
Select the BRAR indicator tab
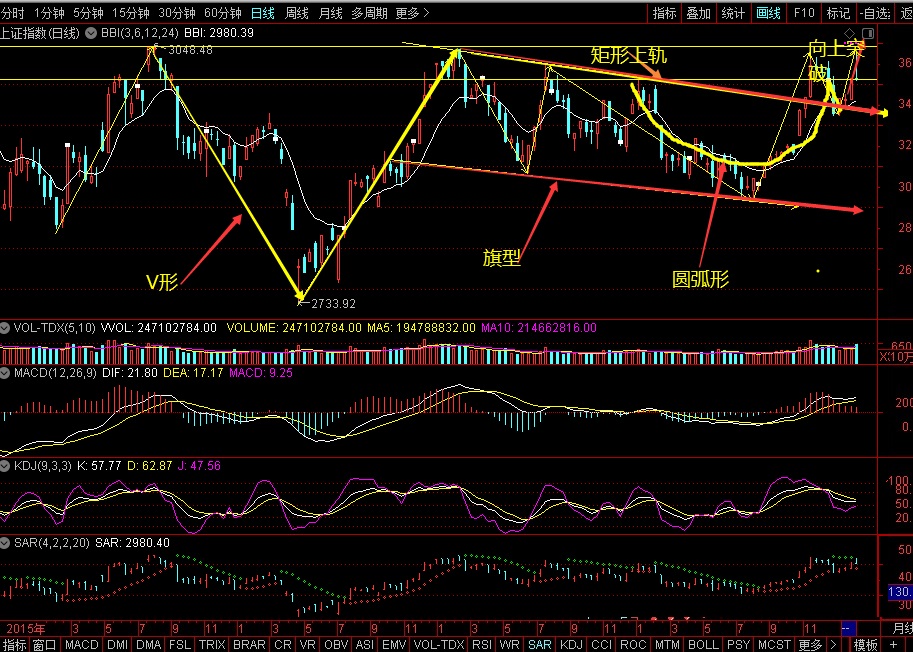click(249, 644)
